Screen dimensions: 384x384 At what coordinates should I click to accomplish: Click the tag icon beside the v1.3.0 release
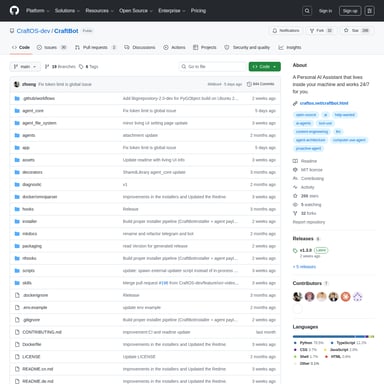[x=295, y=250]
